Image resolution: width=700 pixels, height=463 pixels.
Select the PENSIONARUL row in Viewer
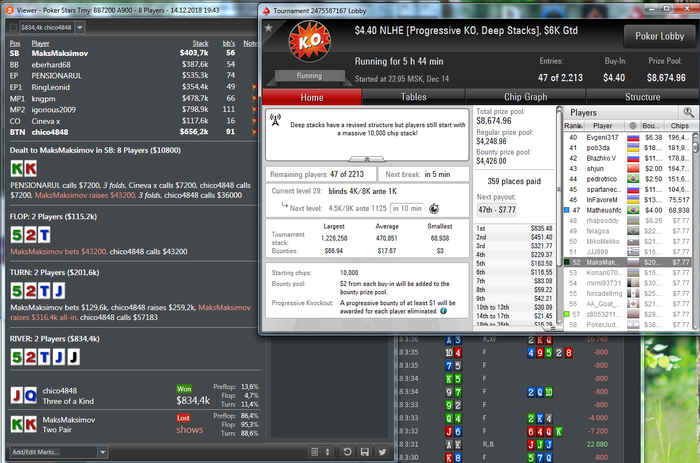[132, 75]
